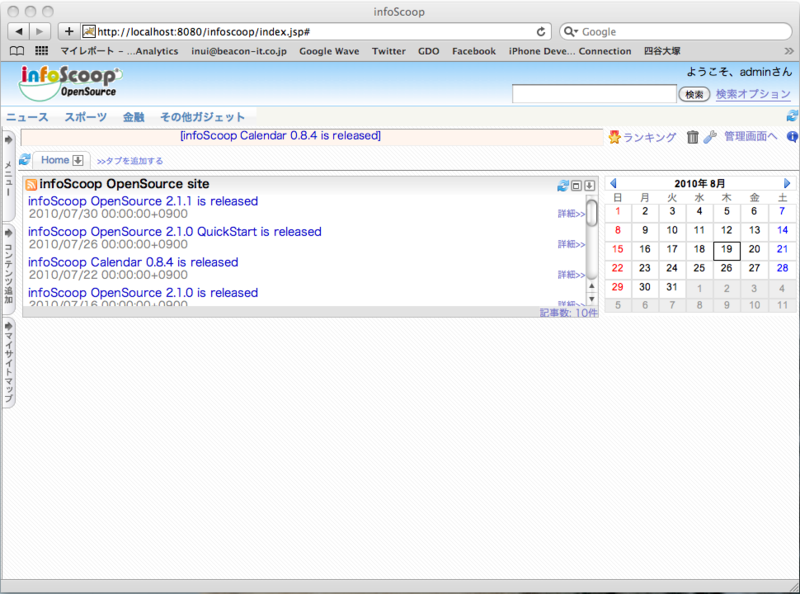
Task: Click the gadget scroll down arrow
Action: tap(592, 299)
